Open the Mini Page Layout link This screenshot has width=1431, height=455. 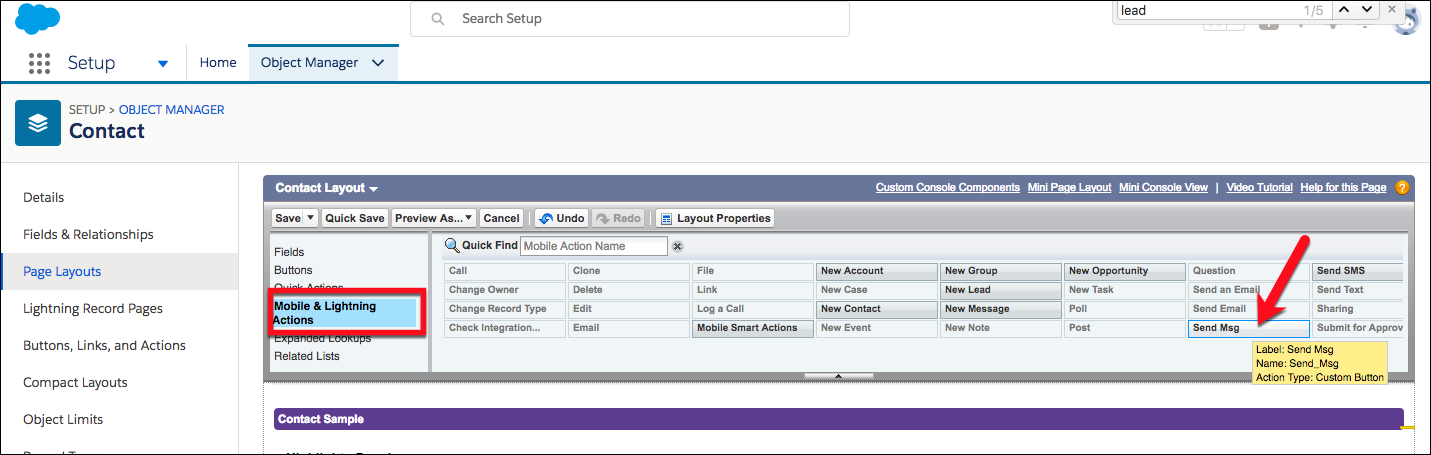click(1069, 187)
